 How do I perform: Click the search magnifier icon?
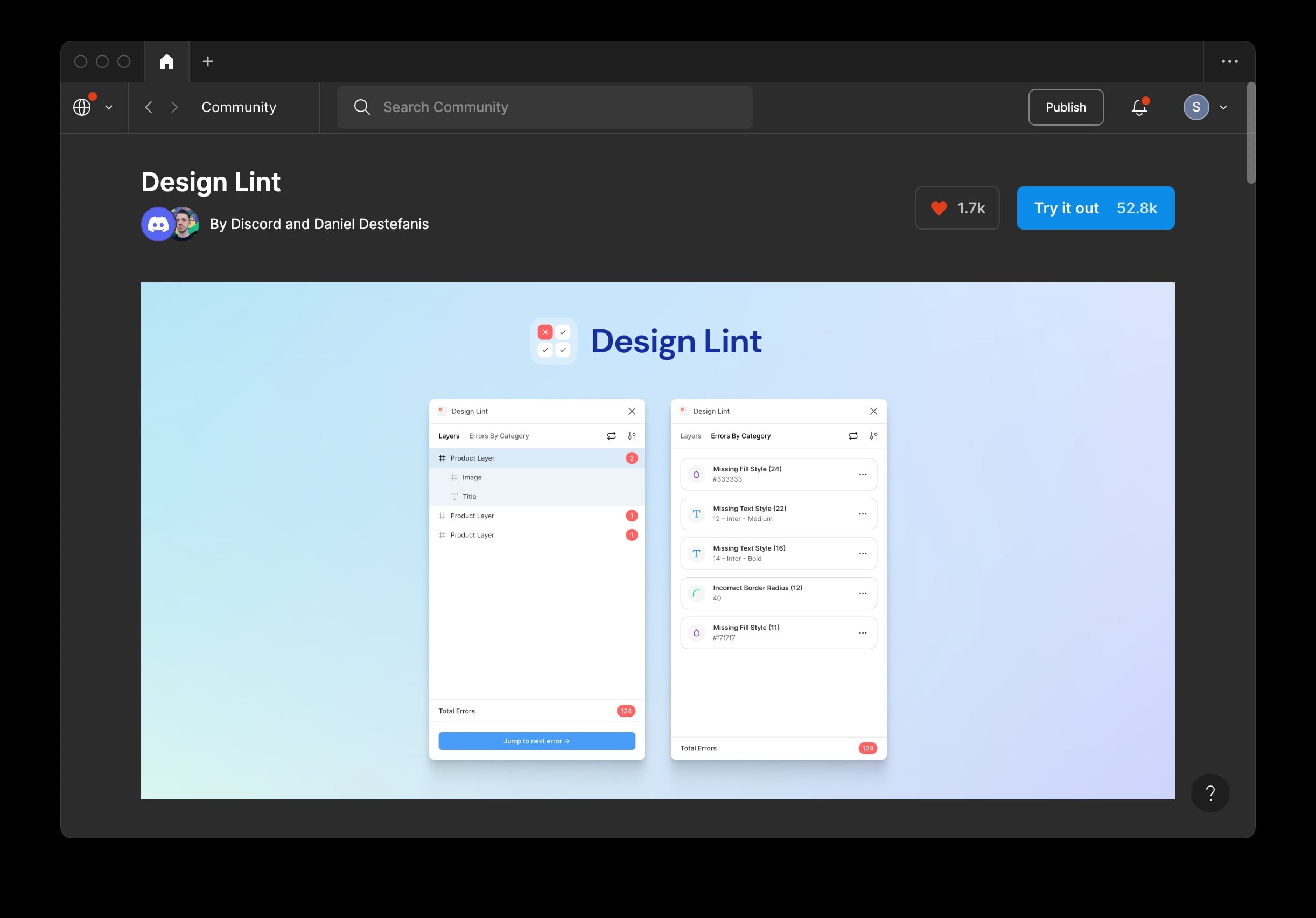(362, 107)
